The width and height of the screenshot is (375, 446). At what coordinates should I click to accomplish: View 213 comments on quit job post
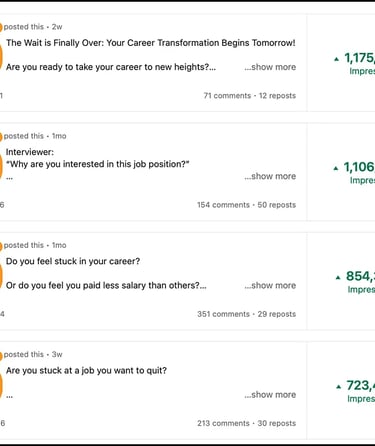[223, 423]
